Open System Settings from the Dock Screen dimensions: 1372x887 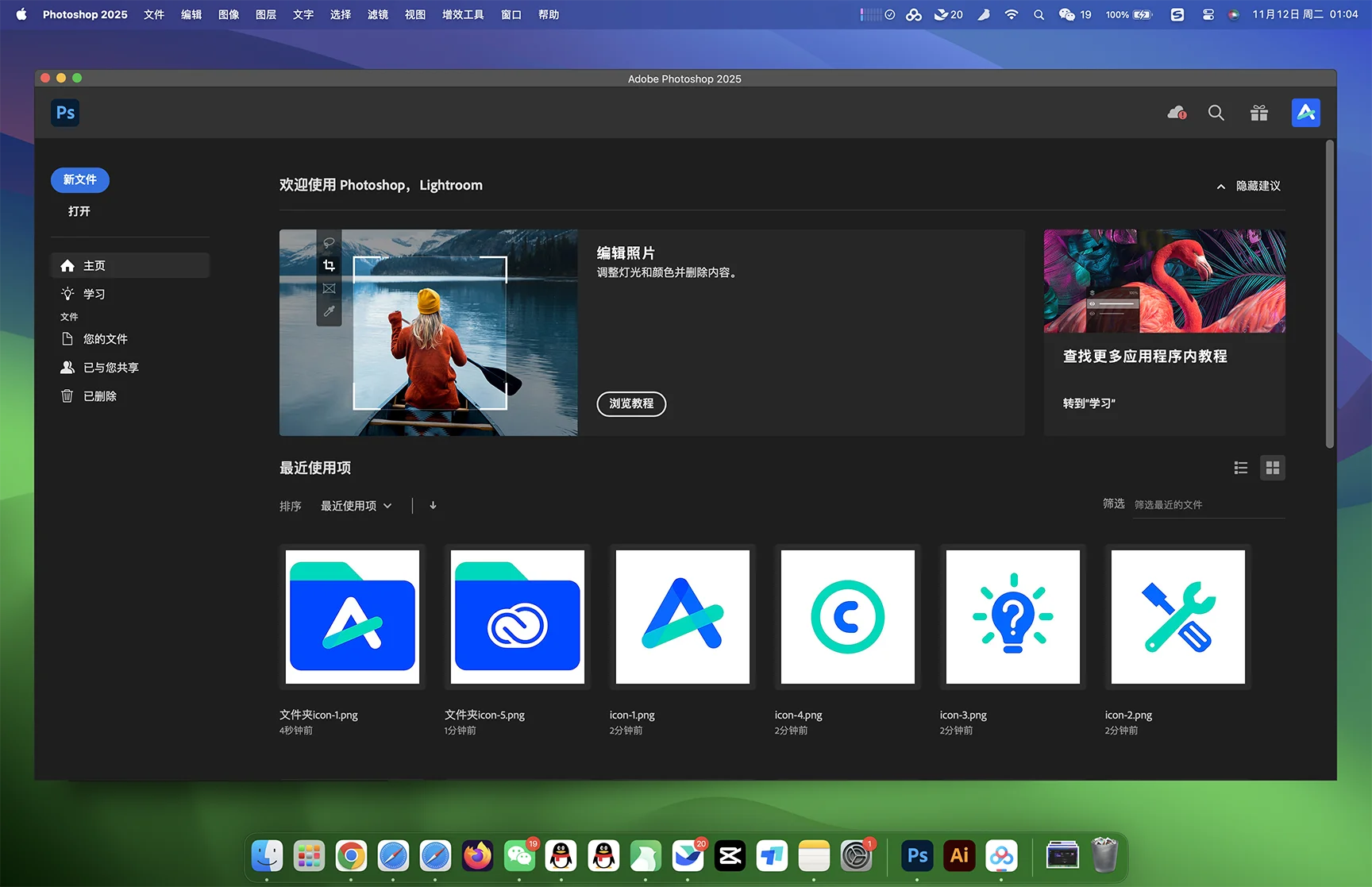[x=856, y=856]
